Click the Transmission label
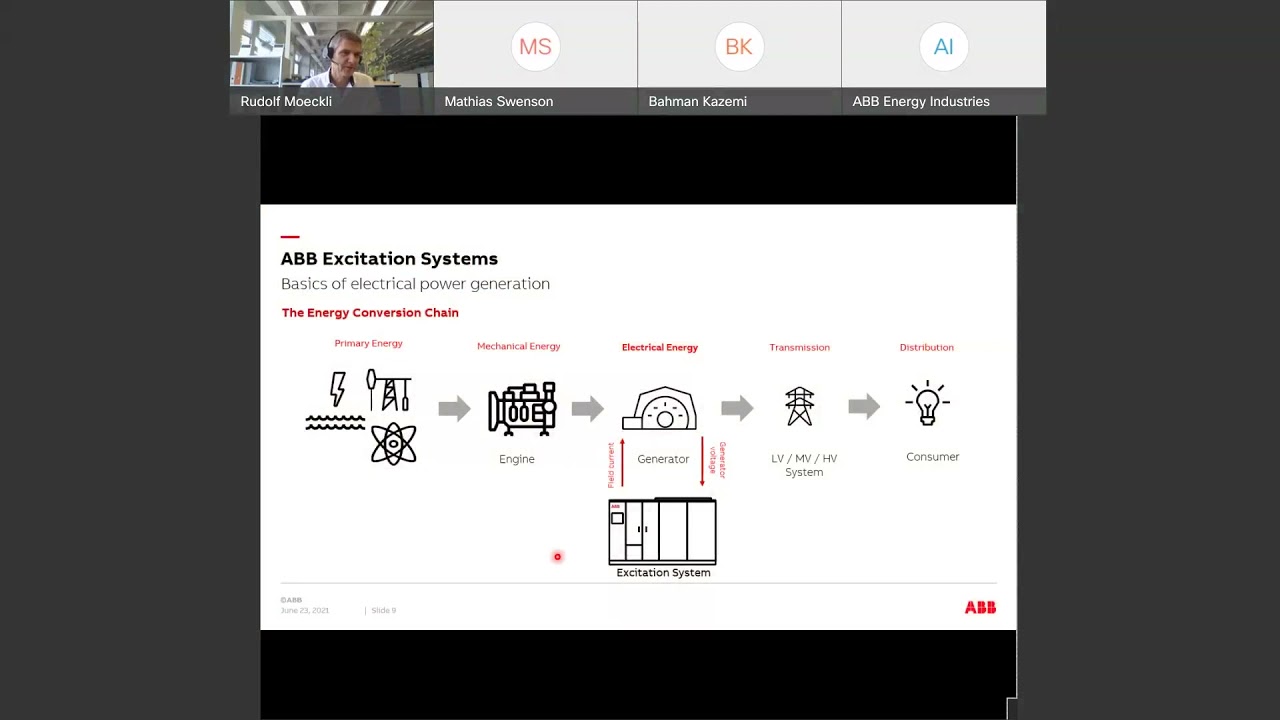 point(799,347)
